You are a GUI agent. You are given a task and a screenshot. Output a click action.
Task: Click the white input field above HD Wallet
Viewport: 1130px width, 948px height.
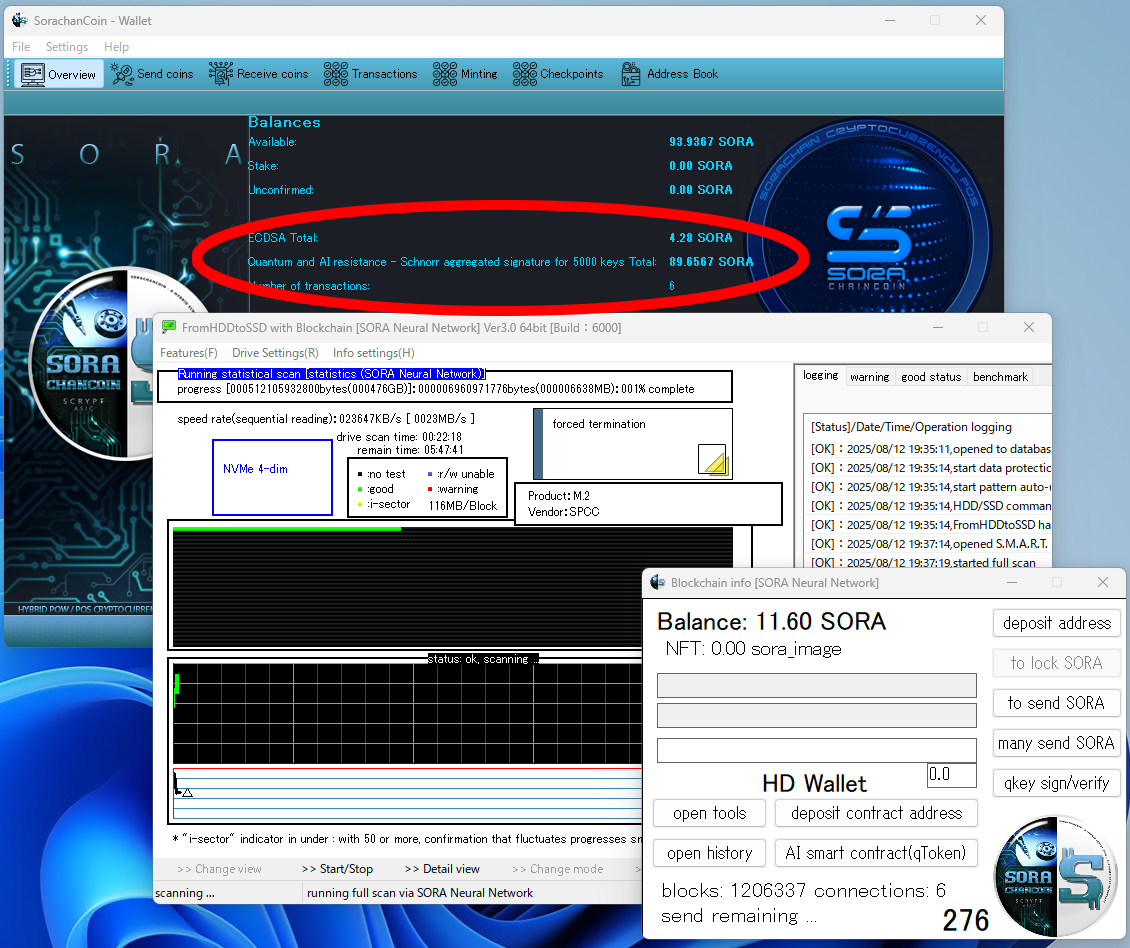(x=817, y=750)
